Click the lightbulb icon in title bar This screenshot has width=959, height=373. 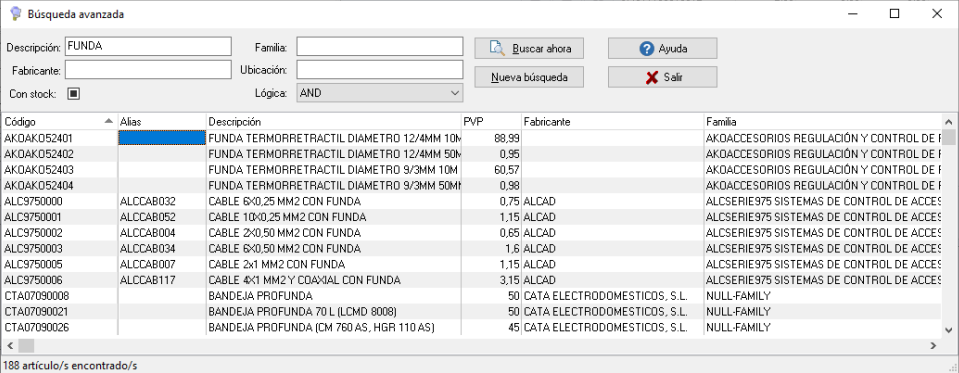point(16,13)
